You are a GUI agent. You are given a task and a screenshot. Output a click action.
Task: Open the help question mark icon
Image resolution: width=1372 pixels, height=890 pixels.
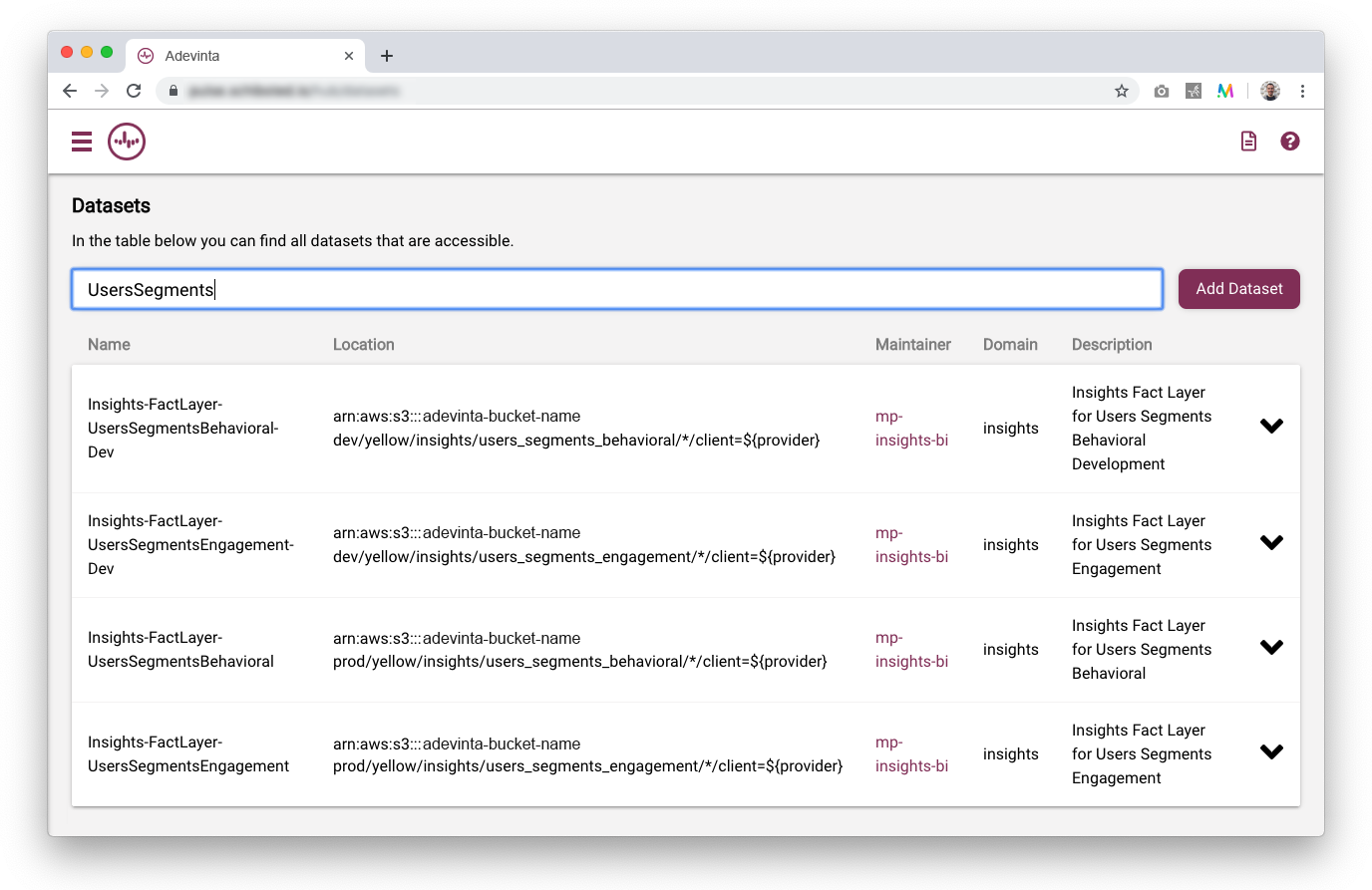(x=1290, y=142)
